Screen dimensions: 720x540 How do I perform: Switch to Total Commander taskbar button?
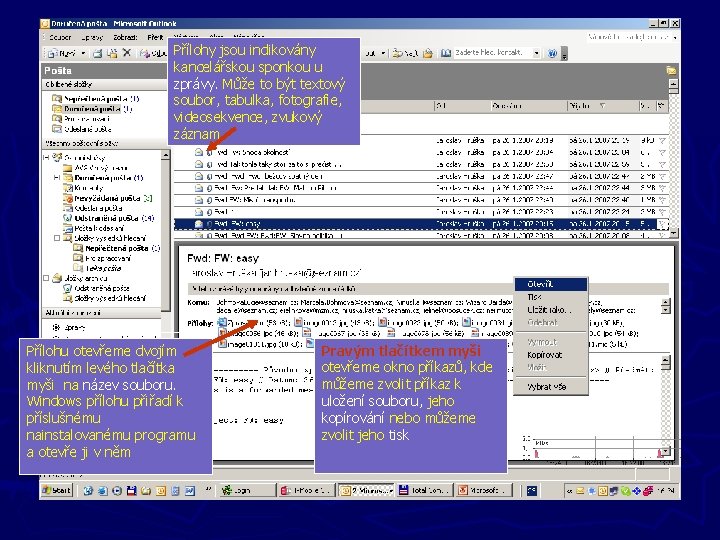[425, 490]
